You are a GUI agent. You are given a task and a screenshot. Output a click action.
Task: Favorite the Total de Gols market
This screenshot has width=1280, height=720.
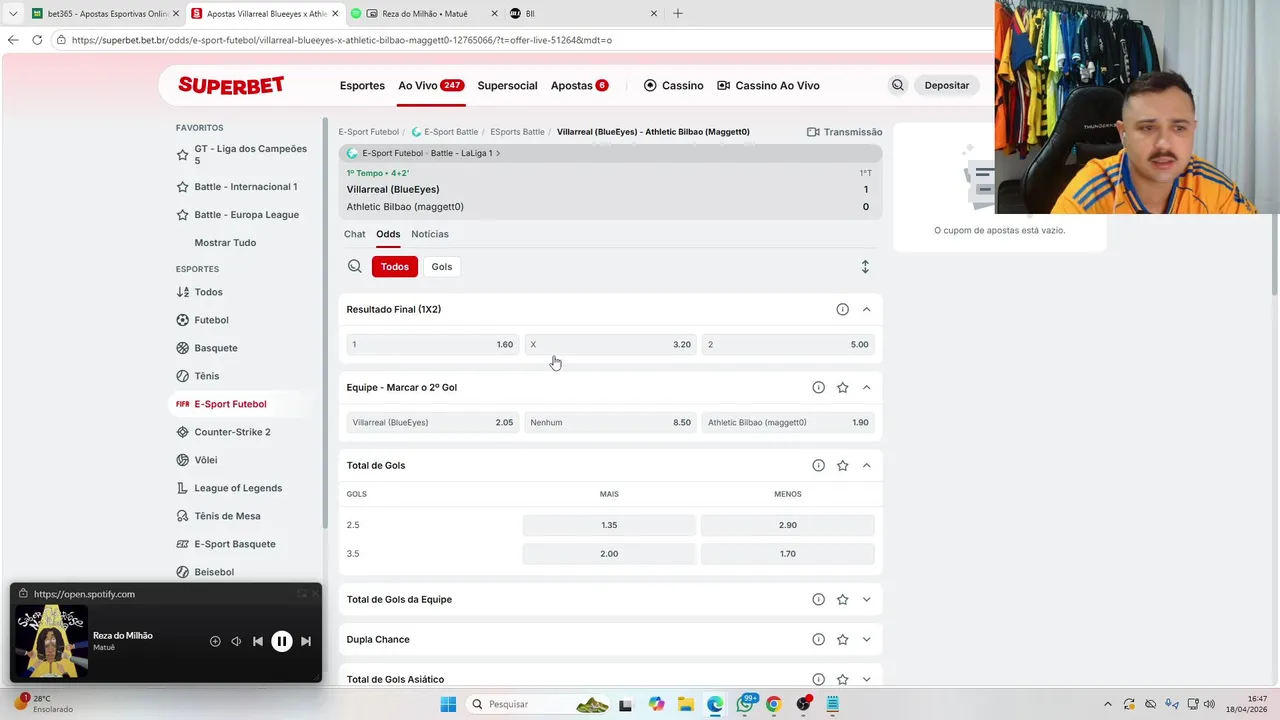click(x=842, y=465)
